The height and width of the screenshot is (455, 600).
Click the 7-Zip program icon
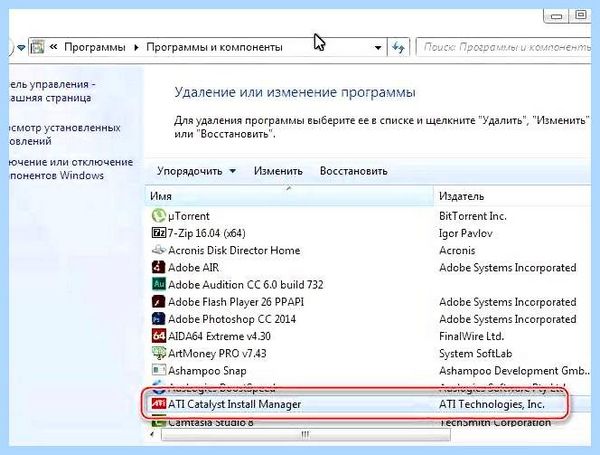pyautogui.click(x=158, y=233)
